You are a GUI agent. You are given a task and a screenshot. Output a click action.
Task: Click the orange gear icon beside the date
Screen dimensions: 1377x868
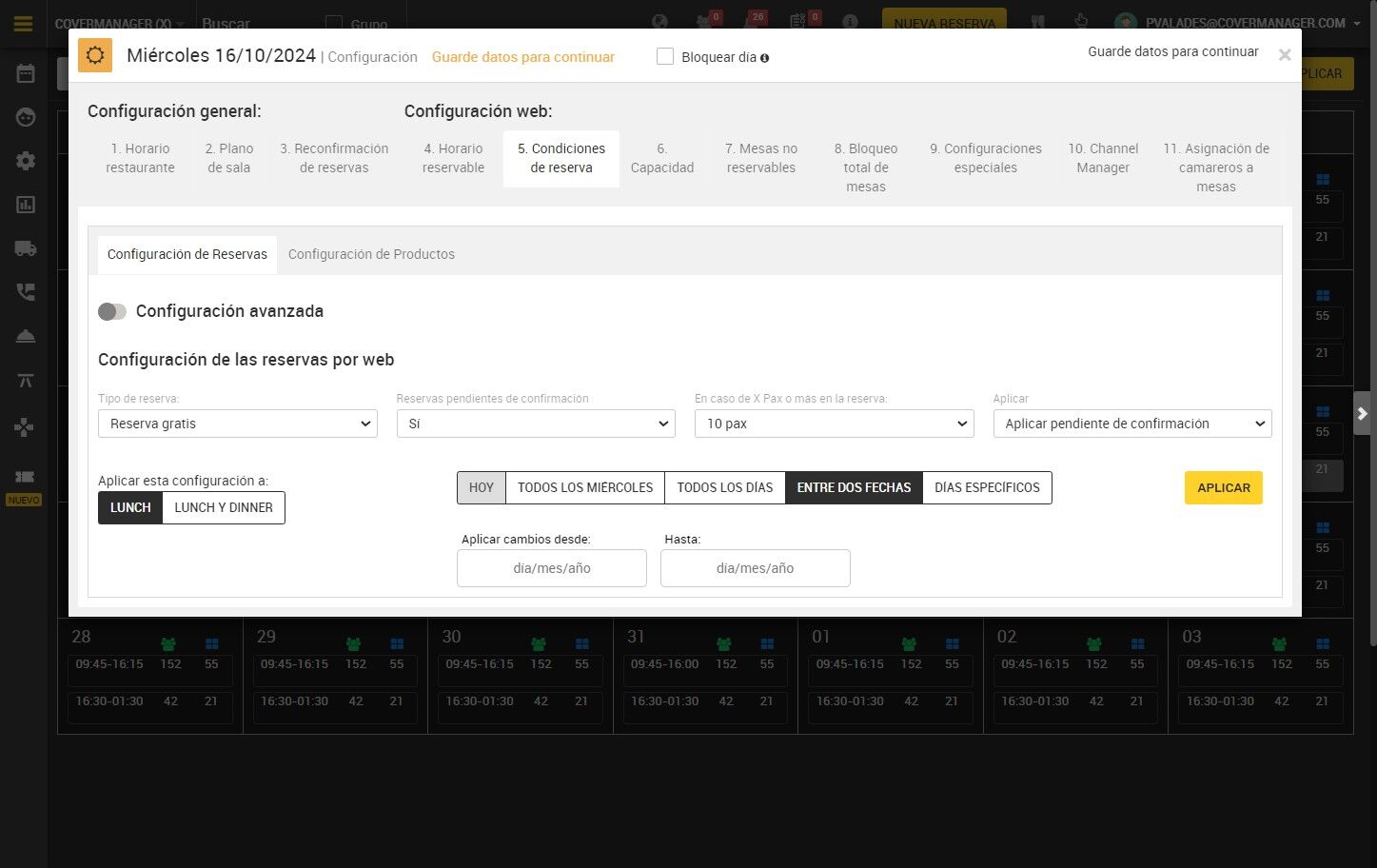click(95, 55)
